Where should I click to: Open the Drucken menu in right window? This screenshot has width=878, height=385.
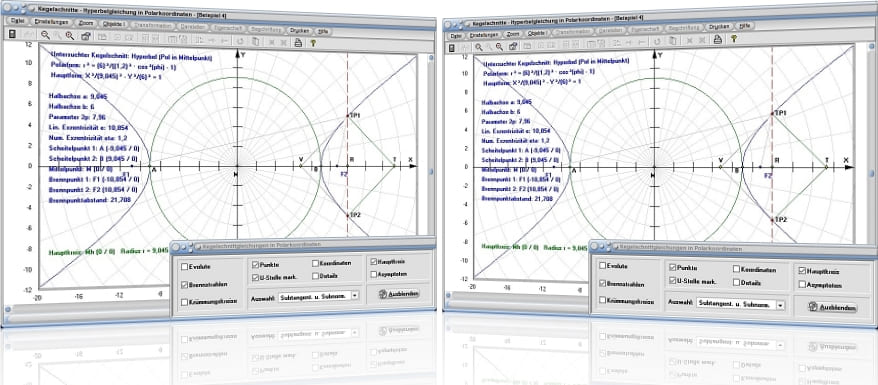(x=718, y=27)
